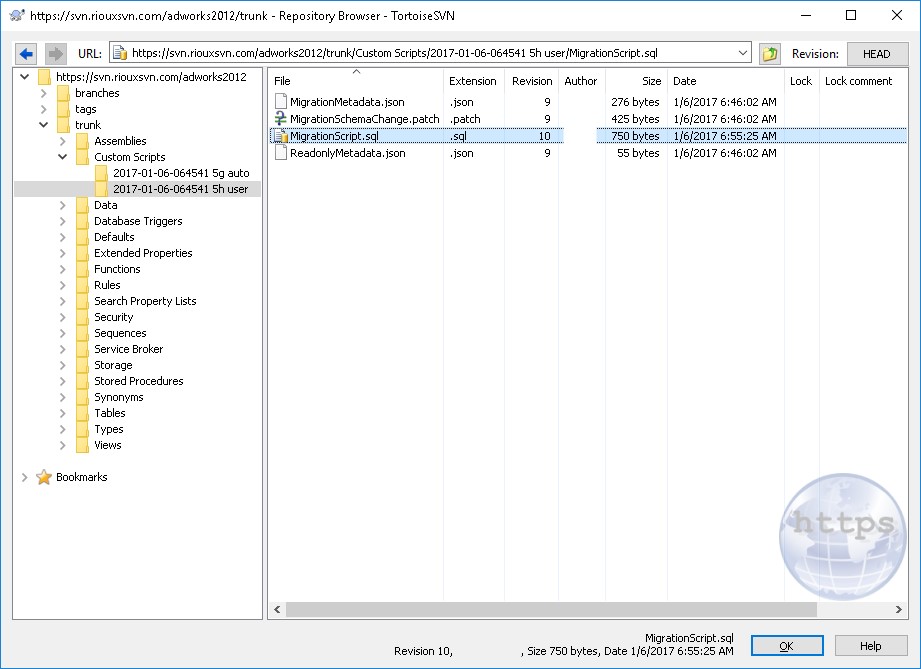Click the scrollbar right arrow

899,610
